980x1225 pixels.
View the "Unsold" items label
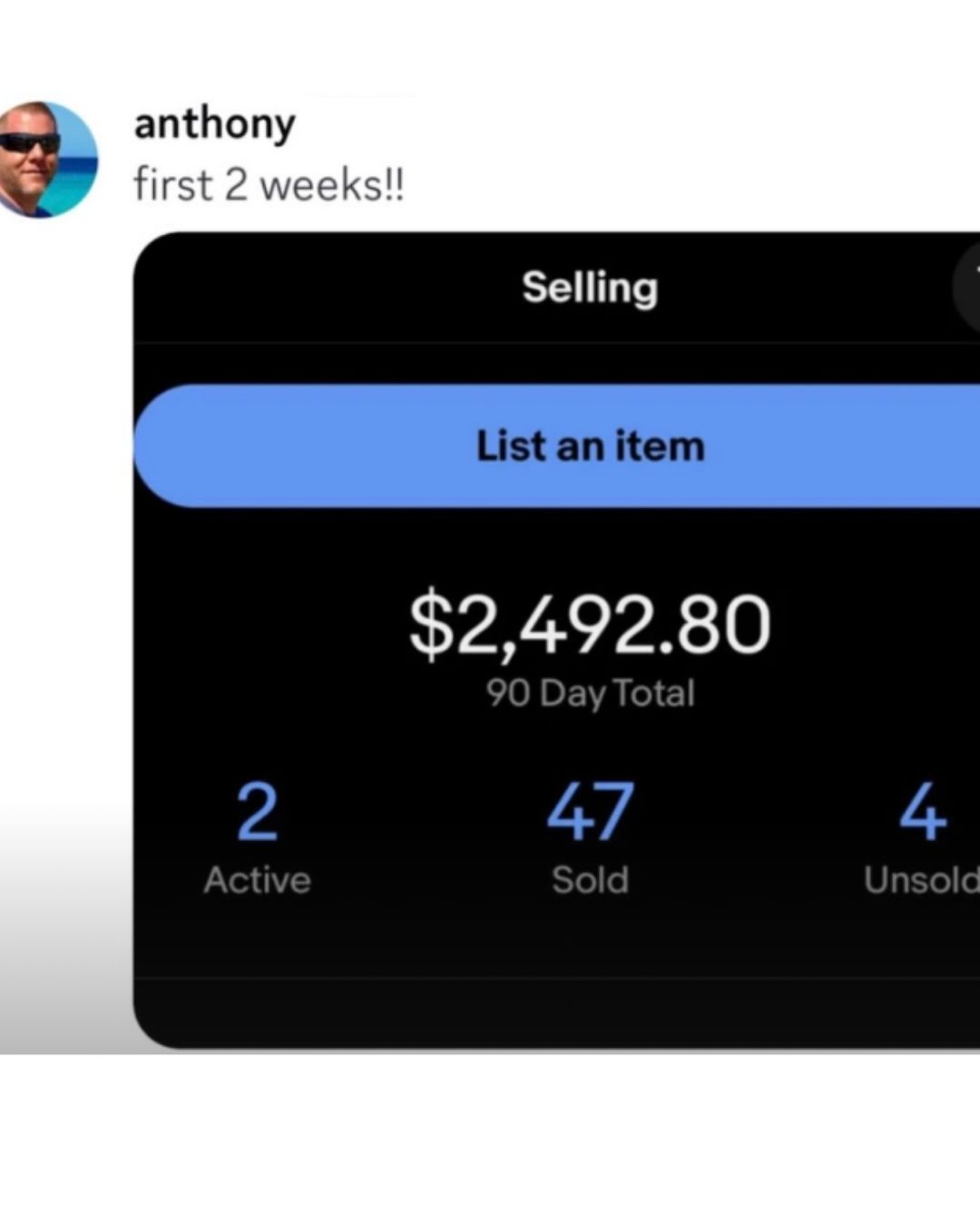(x=920, y=880)
